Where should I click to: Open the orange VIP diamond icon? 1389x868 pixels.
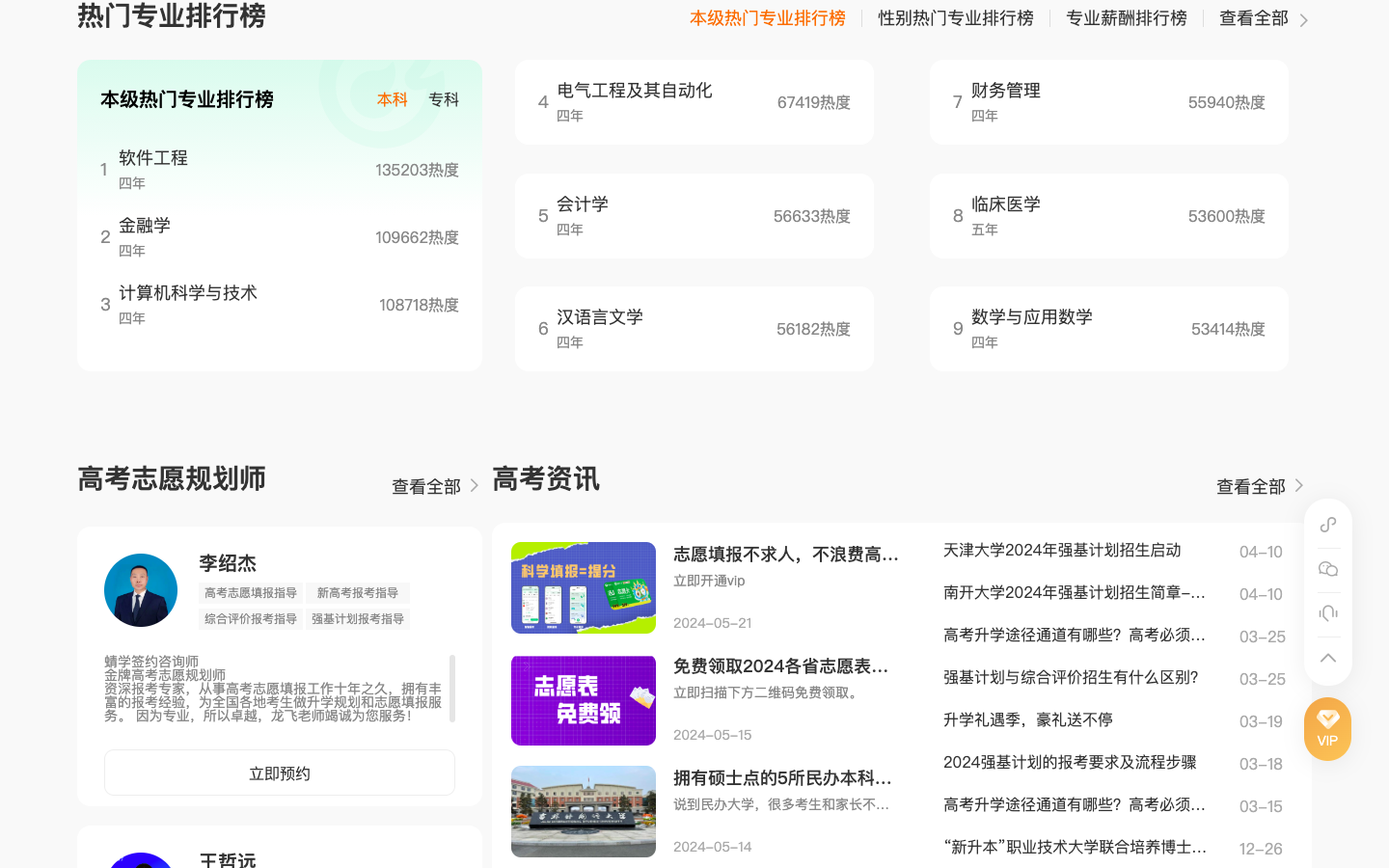pos(1327,729)
